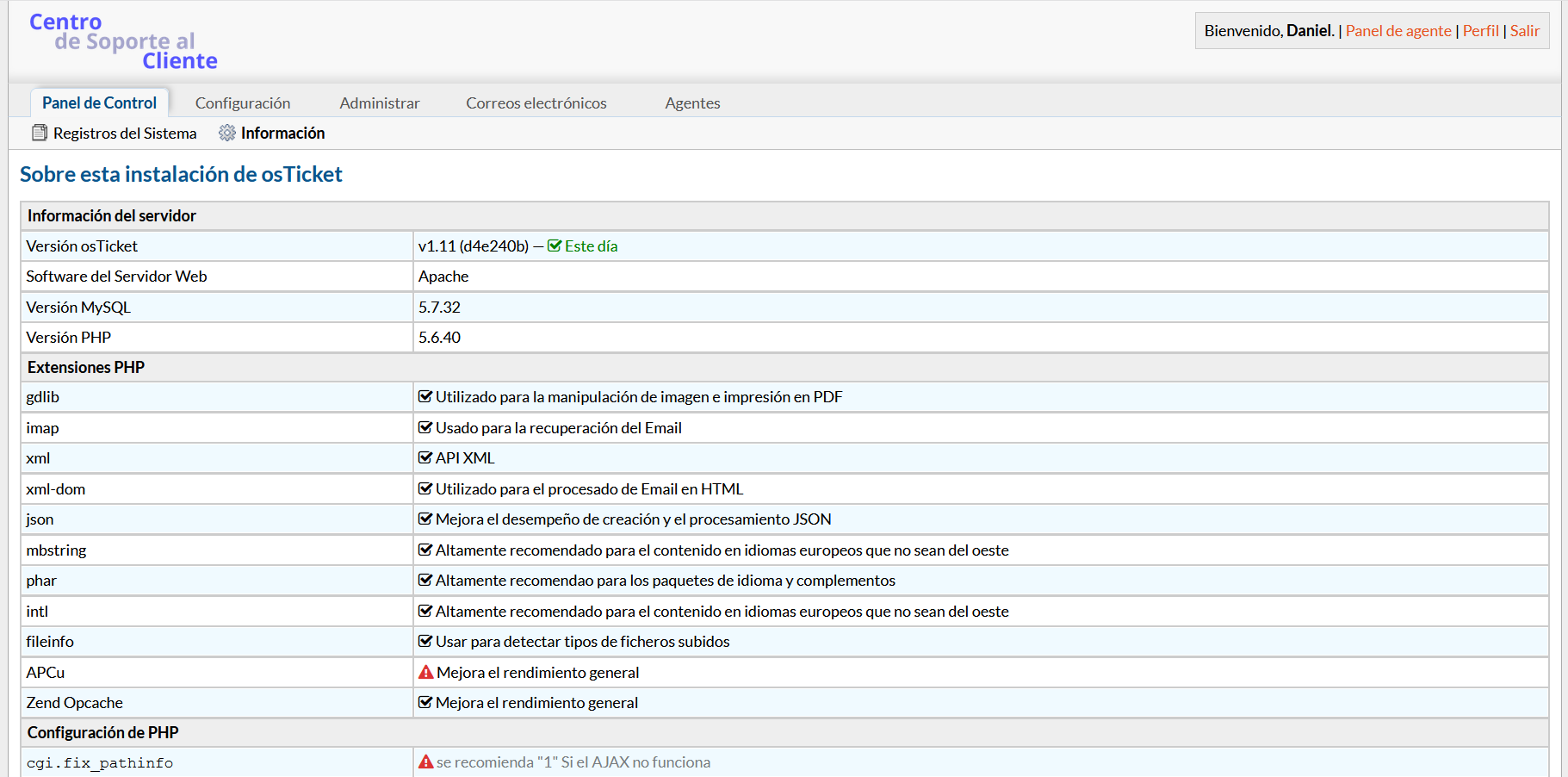Image resolution: width=1568 pixels, height=777 pixels.
Task: Click the fileinfo extension check mark
Action: click(425, 642)
